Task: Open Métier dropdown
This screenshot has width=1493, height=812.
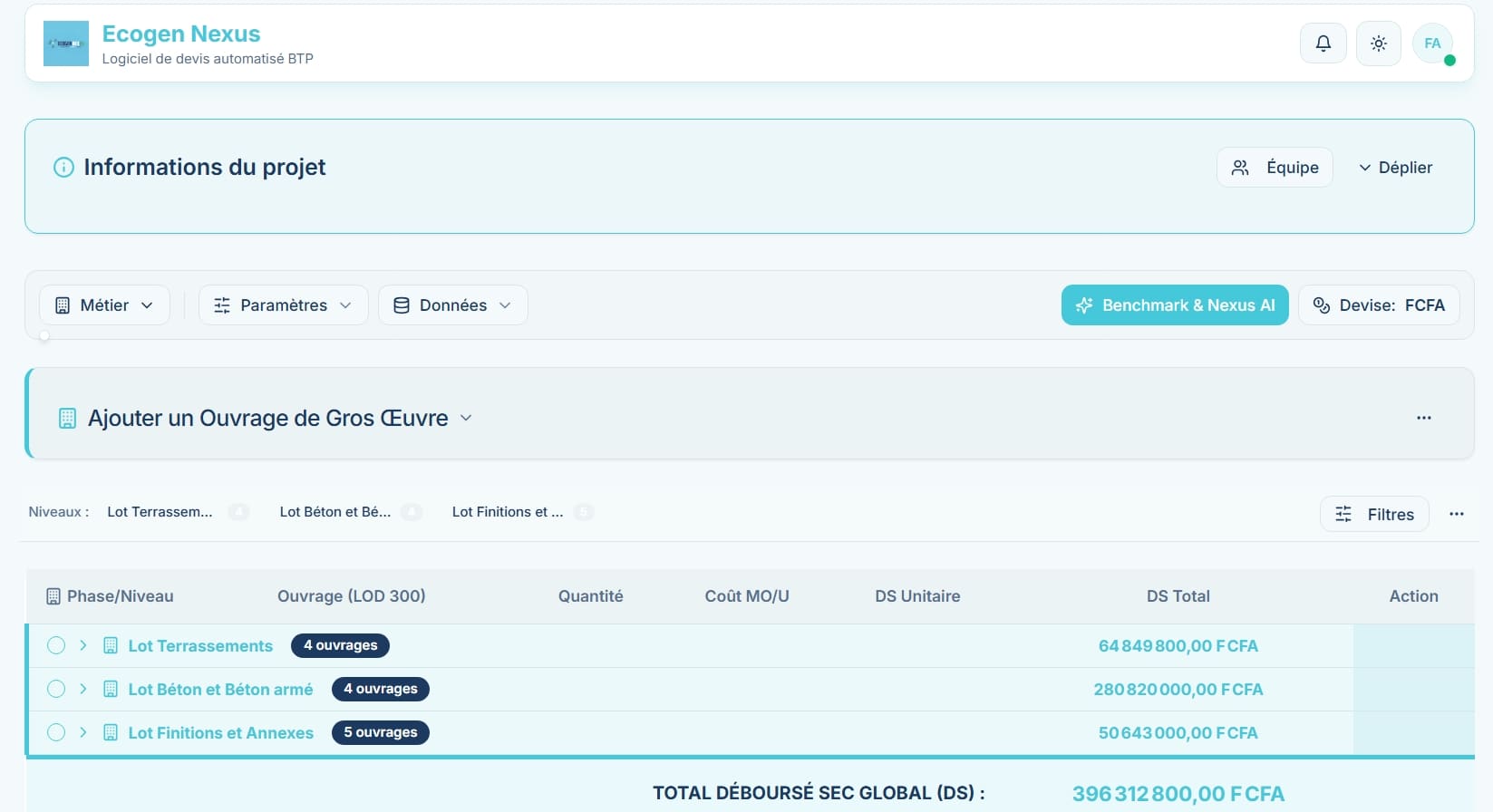Action: coord(104,305)
